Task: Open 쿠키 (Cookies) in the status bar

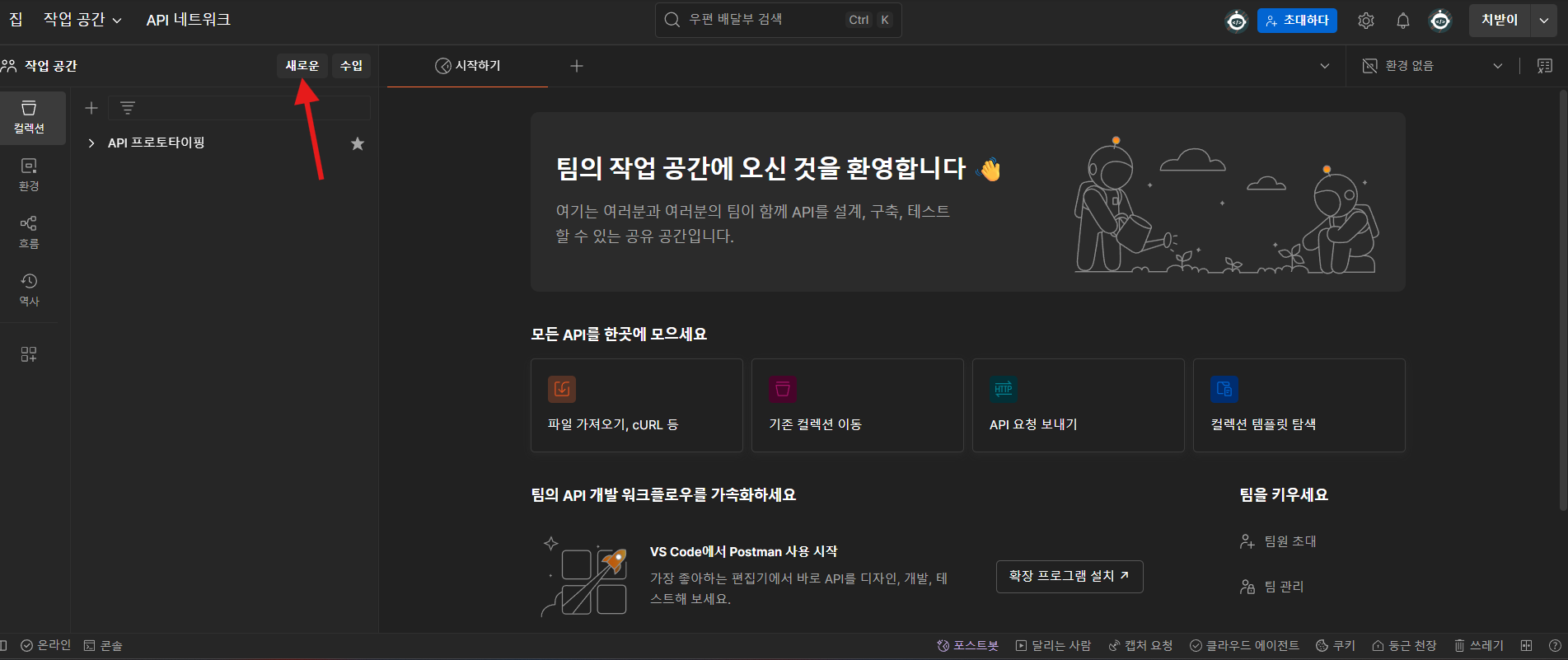Action: (x=1336, y=646)
